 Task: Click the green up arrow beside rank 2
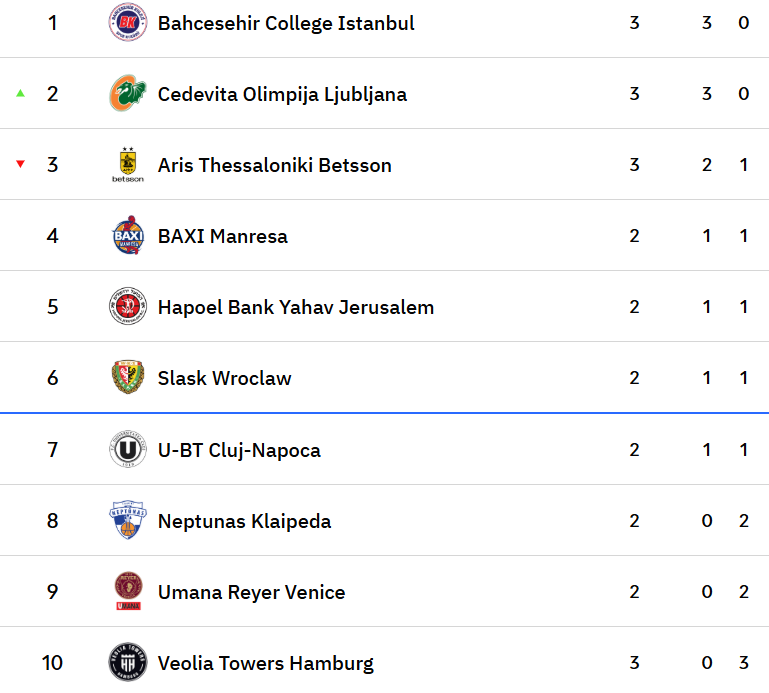pos(20,94)
